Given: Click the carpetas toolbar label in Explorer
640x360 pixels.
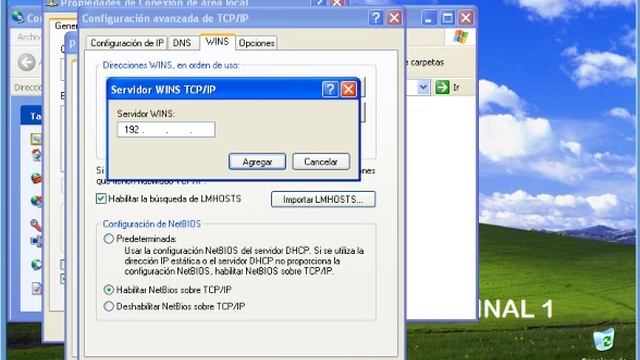Looking at the screenshot, I should pos(427,62).
